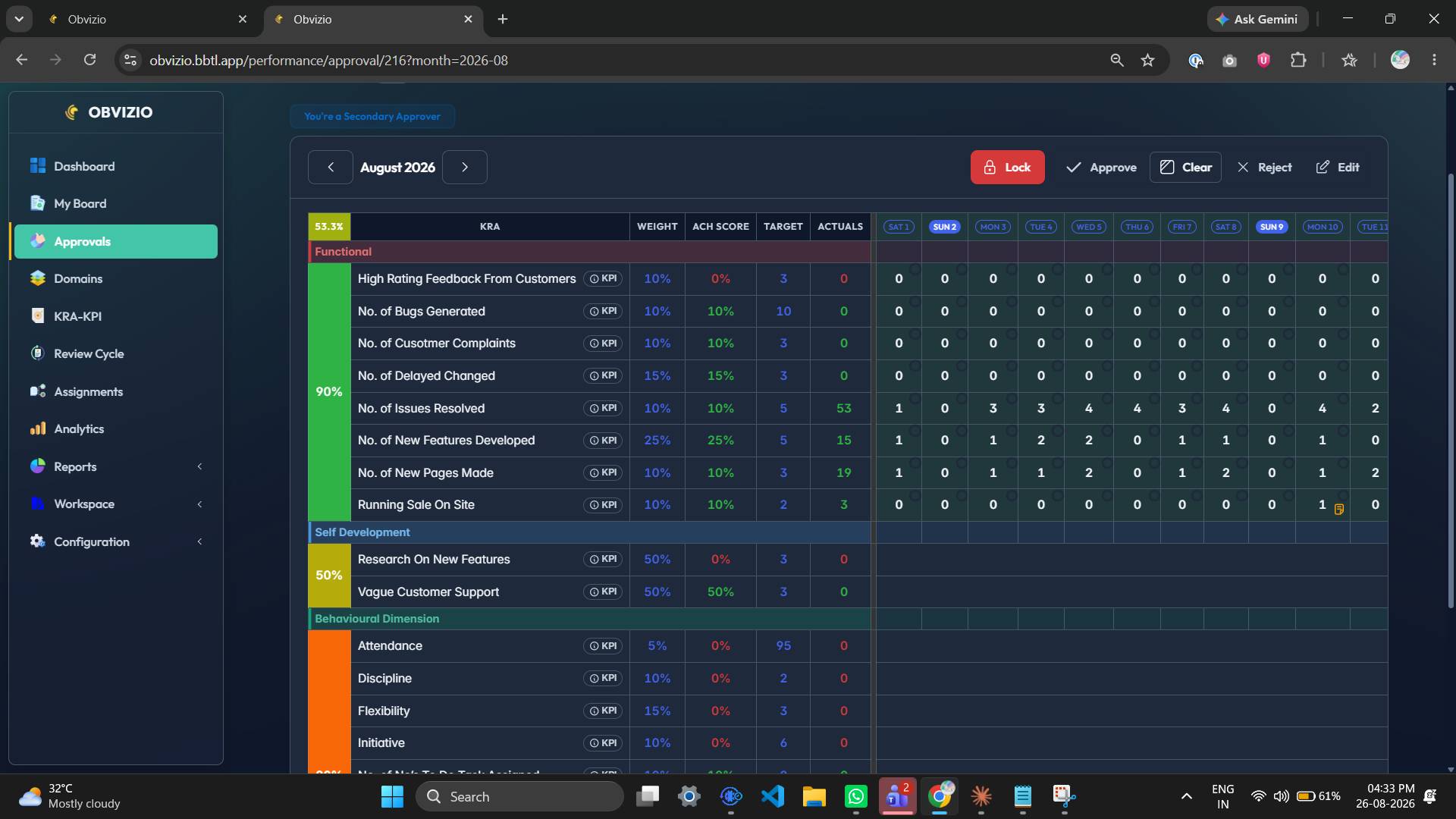Viewport: 1456px width, 819px height.
Task: Switch to the first Obvizio browser tab
Action: (146, 19)
